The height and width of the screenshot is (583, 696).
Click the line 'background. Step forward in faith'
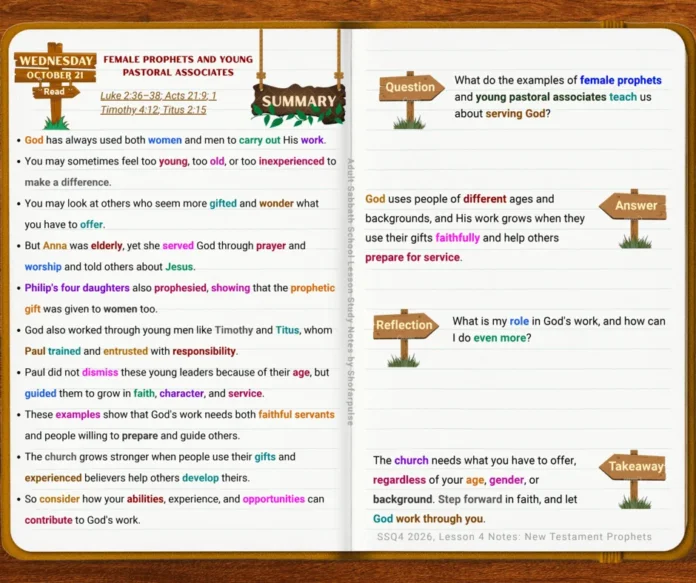tap(475, 500)
